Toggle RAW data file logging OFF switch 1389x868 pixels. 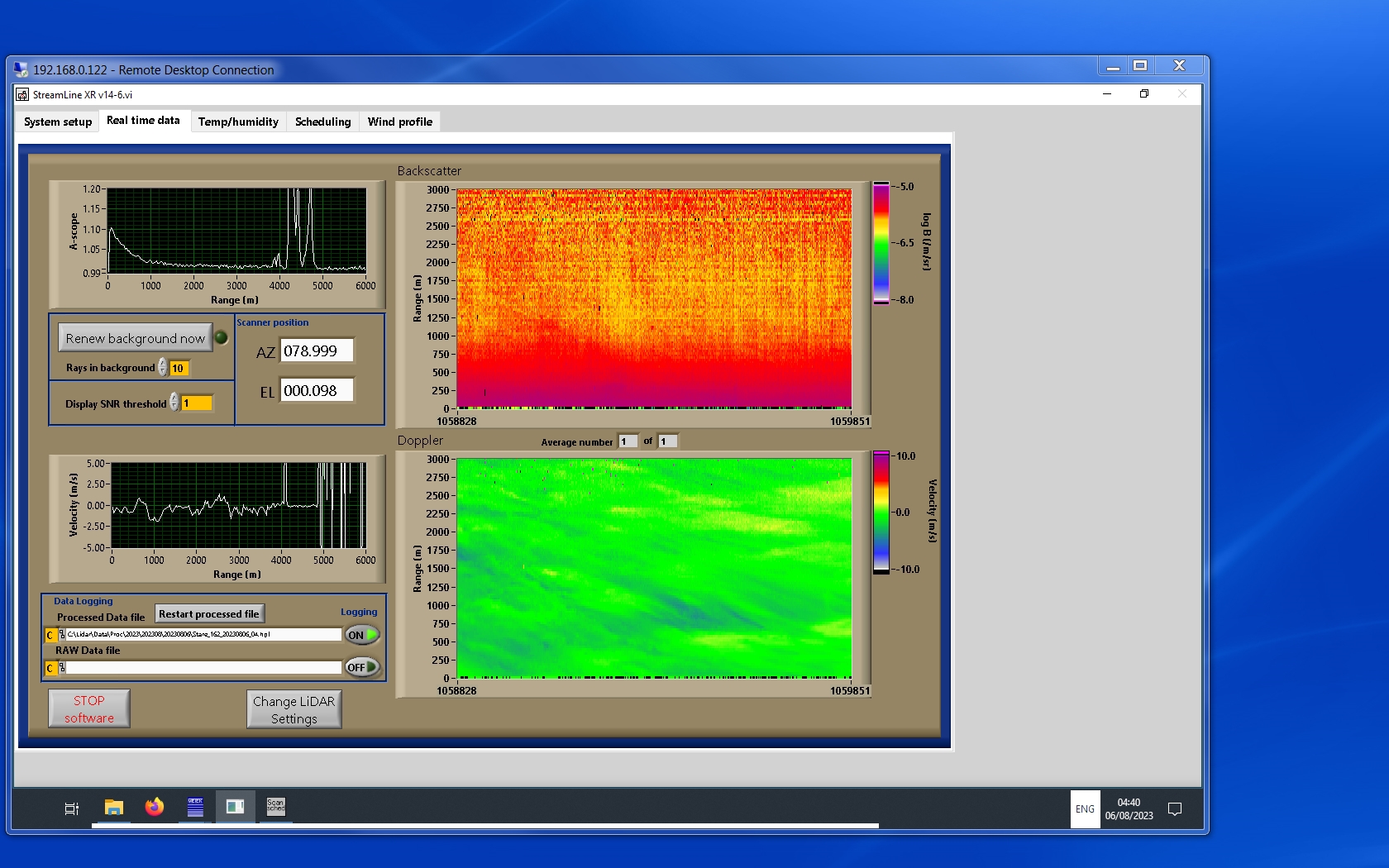pos(362,667)
